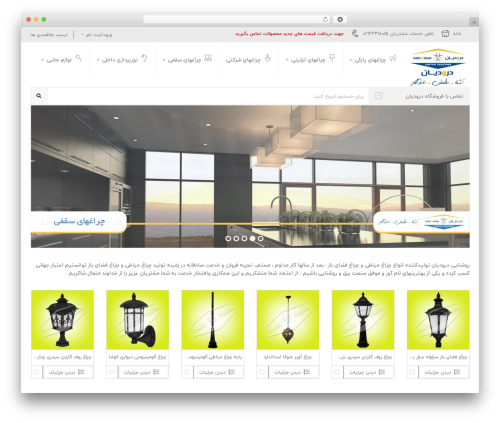
Task: Click the روف گاردن سحری چنار lantern image
Action: click(62, 320)
